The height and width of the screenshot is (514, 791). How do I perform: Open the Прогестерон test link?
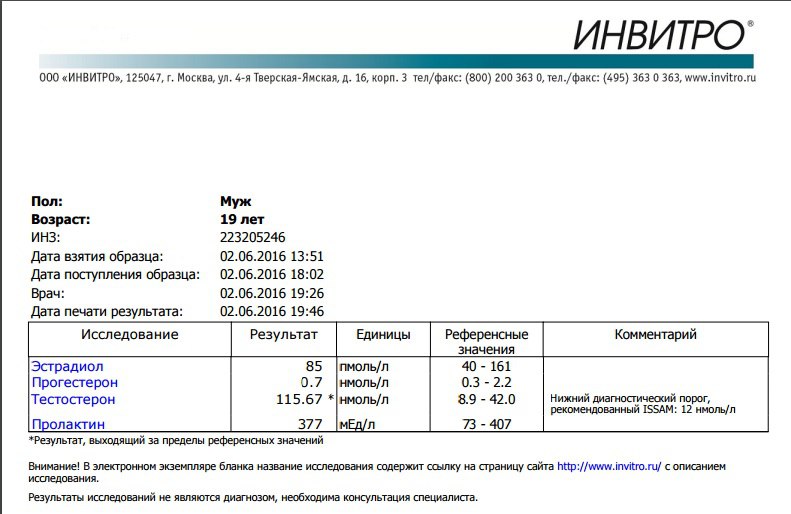pyautogui.click(x=75, y=382)
